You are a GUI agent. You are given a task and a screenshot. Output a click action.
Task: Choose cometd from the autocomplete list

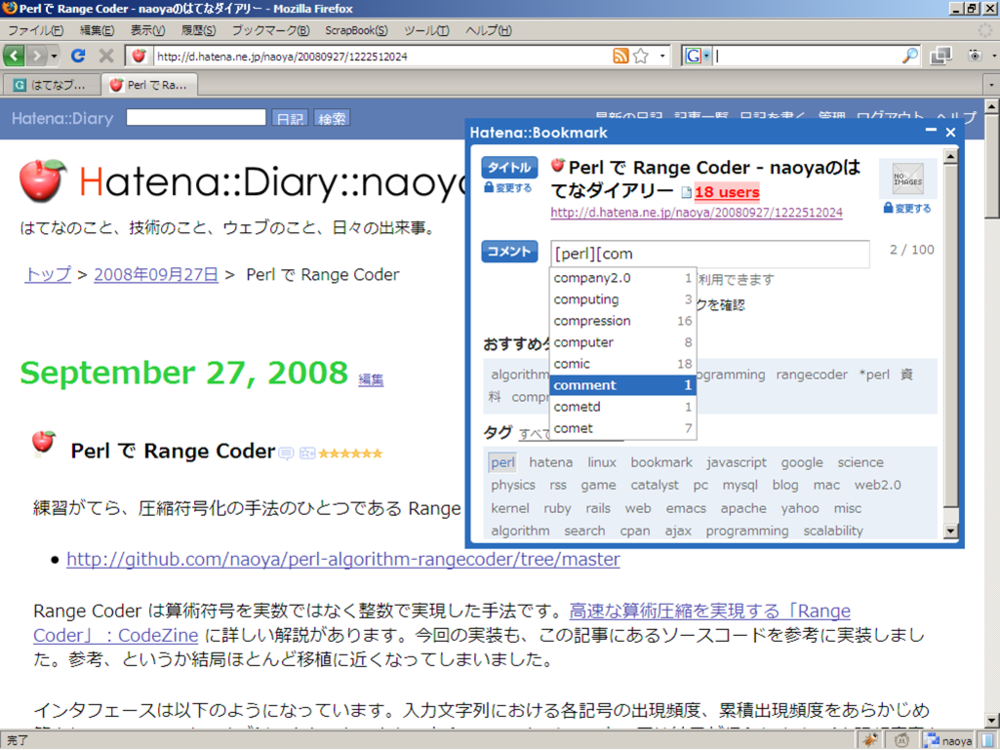(x=622, y=407)
